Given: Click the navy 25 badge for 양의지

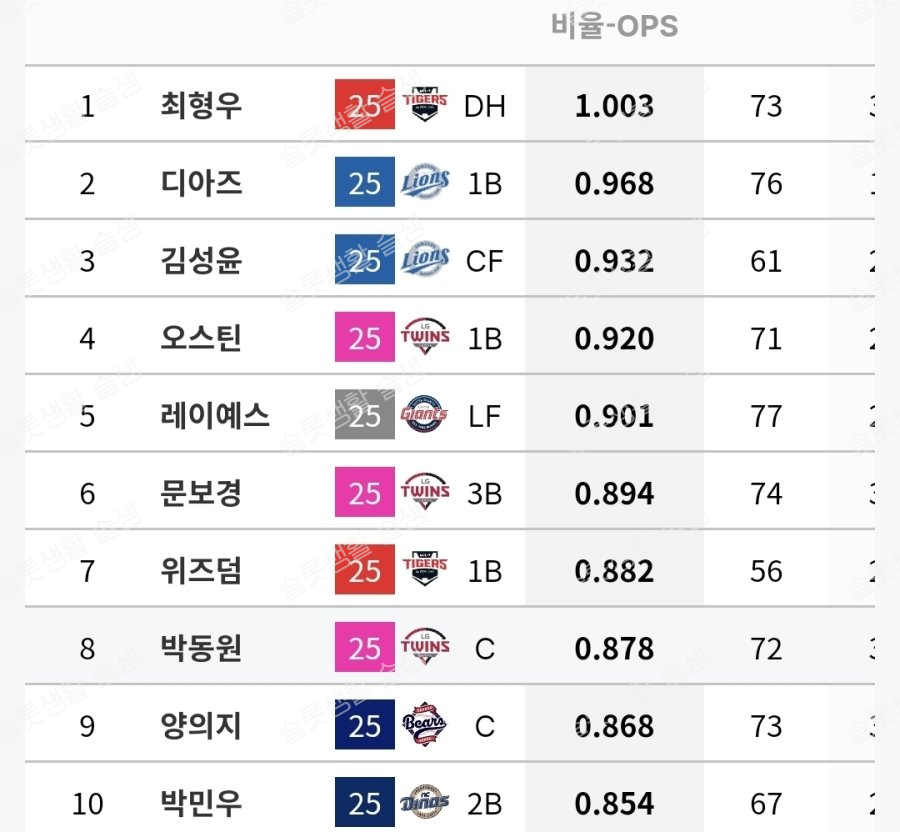Looking at the screenshot, I should [365, 724].
